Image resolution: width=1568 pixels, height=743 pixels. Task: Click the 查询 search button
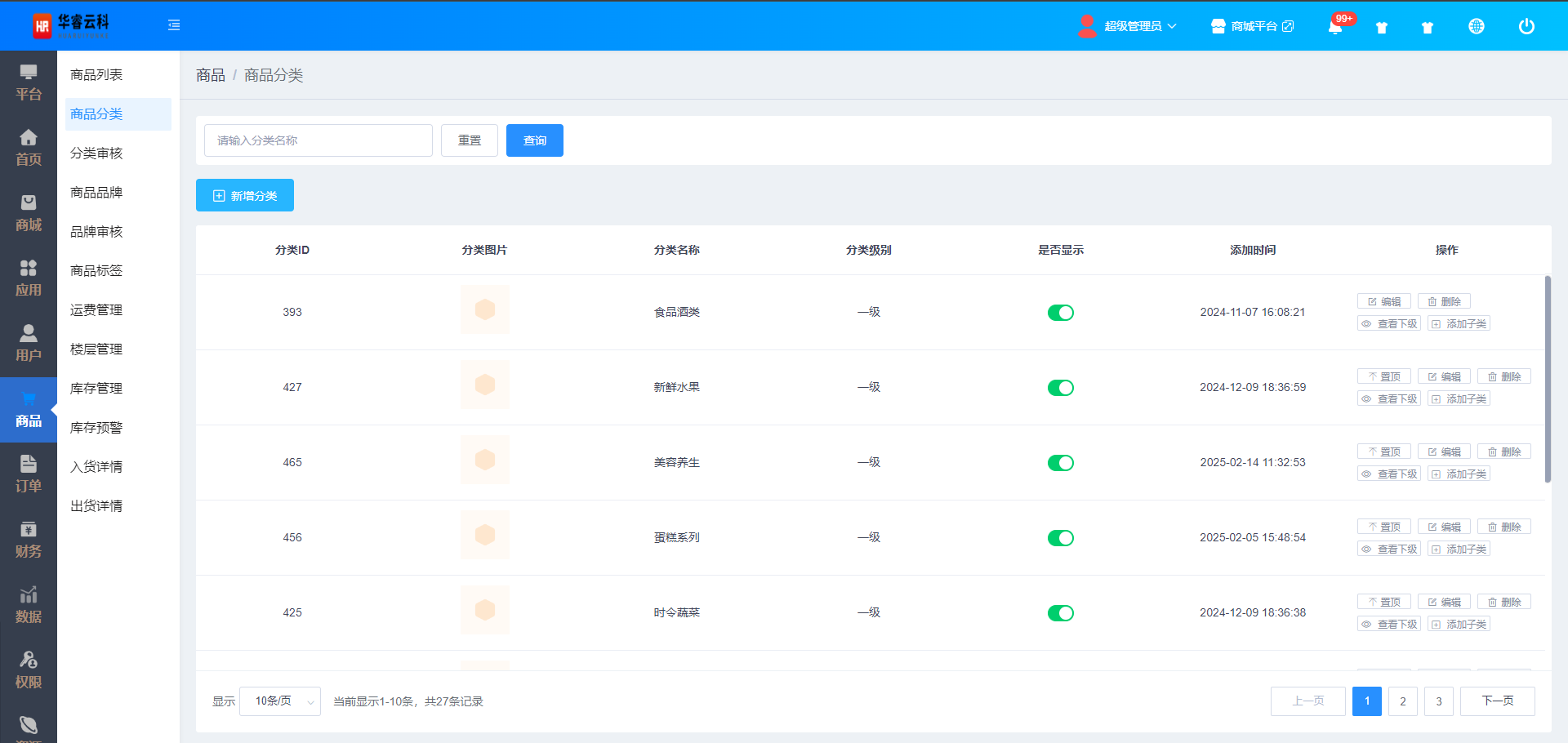click(535, 140)
